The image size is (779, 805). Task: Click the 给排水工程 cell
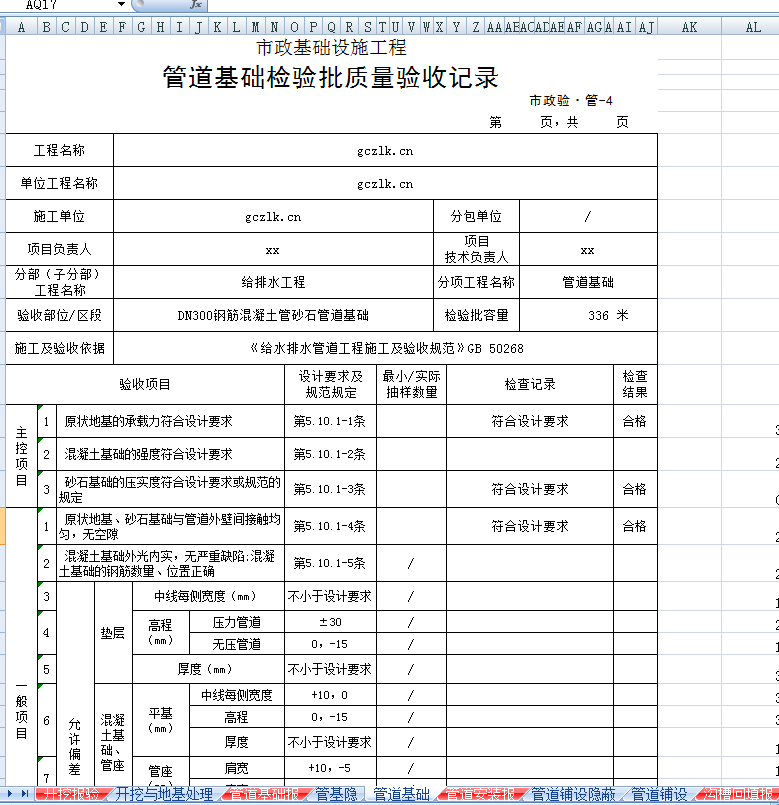coord(273,282)
